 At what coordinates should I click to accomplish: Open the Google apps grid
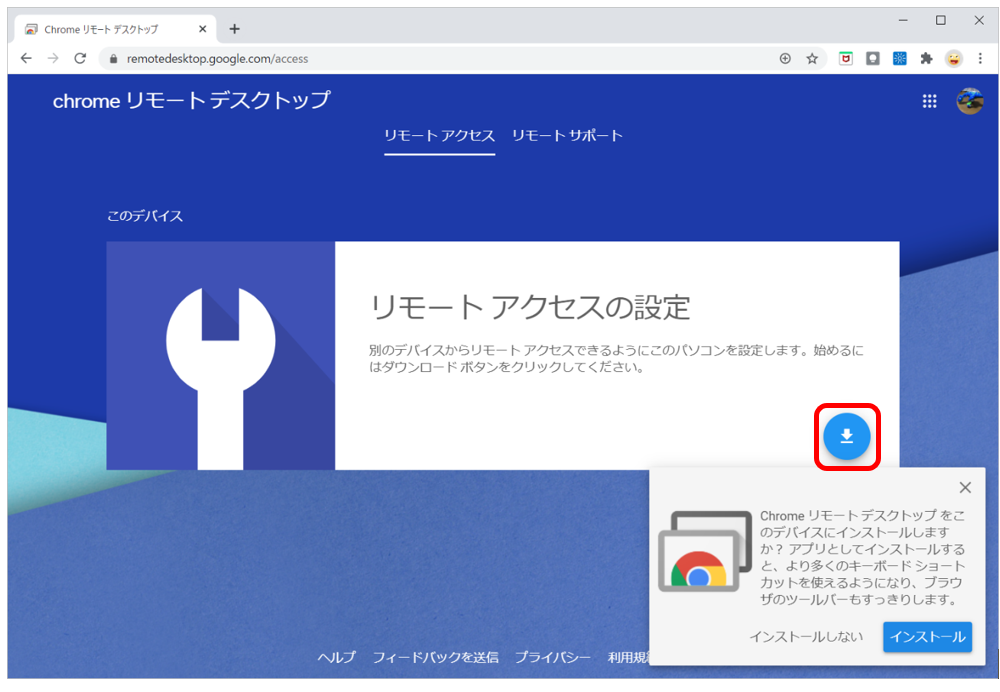click(x=929, y=101)
